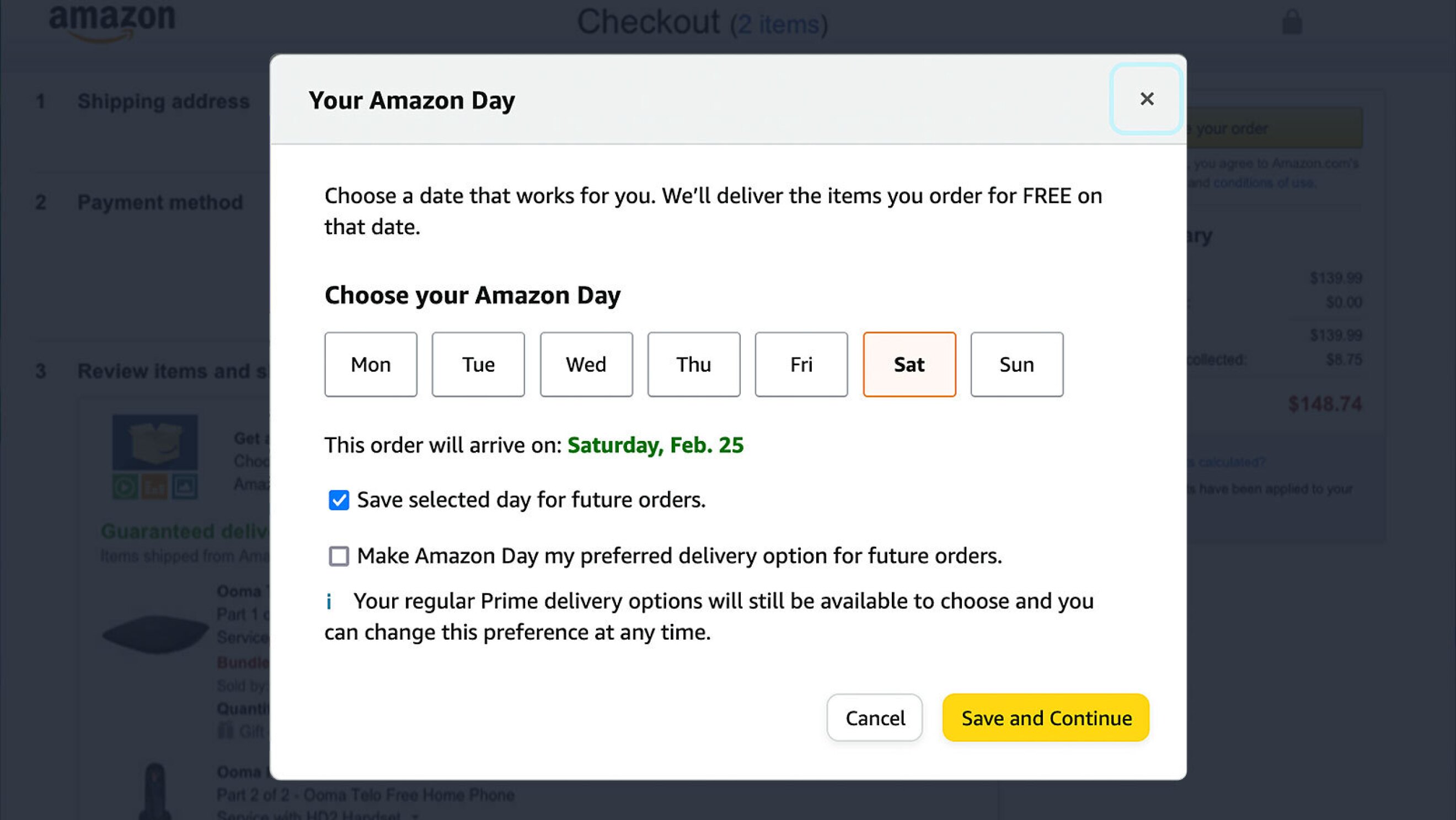
Task: Click the Ooma Telo product thumbnail
Action: (156, 633)
